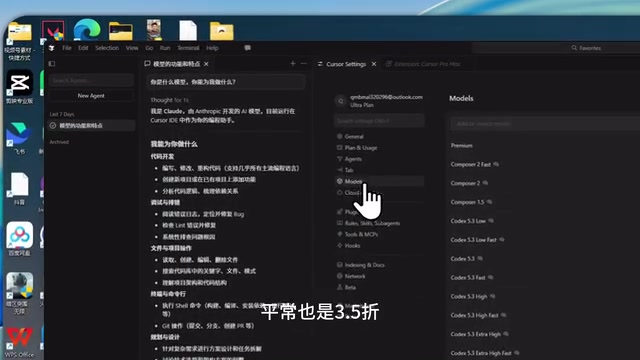Open the View menu
The width and height of the screenshot is (640, 360).
click(132, 48)
